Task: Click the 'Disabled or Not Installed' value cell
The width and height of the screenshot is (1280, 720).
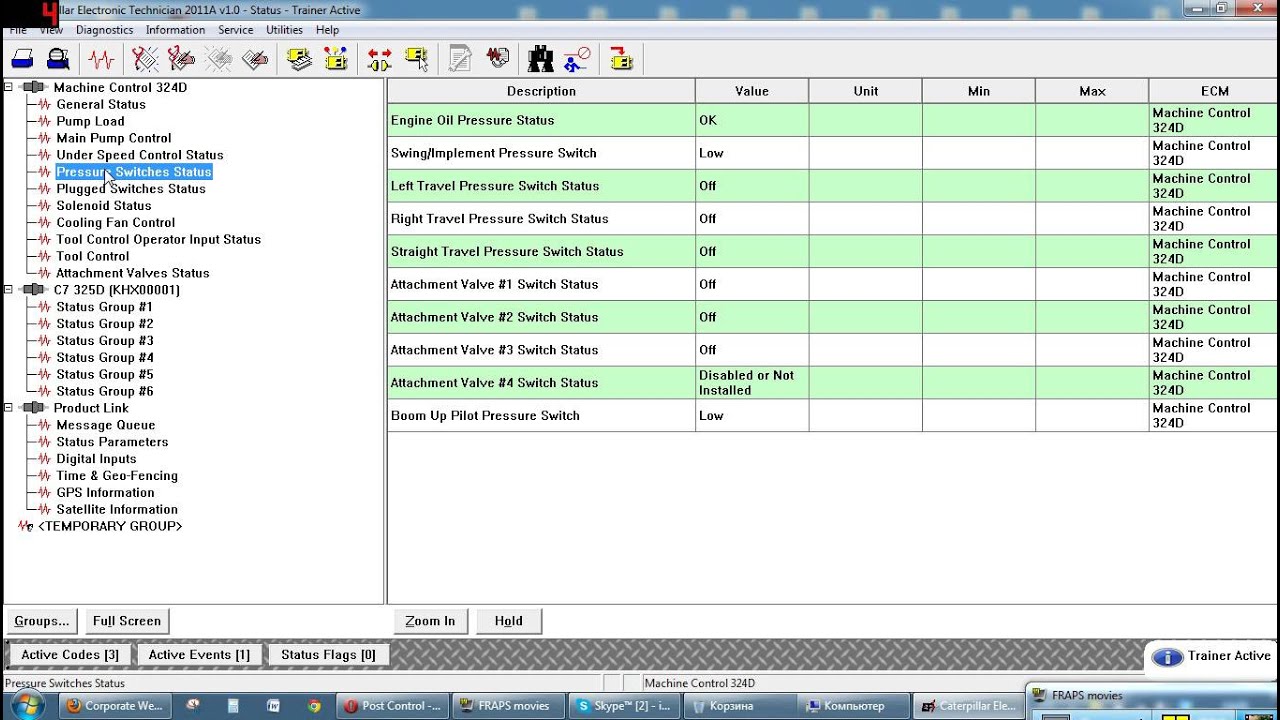Action: 752,383
